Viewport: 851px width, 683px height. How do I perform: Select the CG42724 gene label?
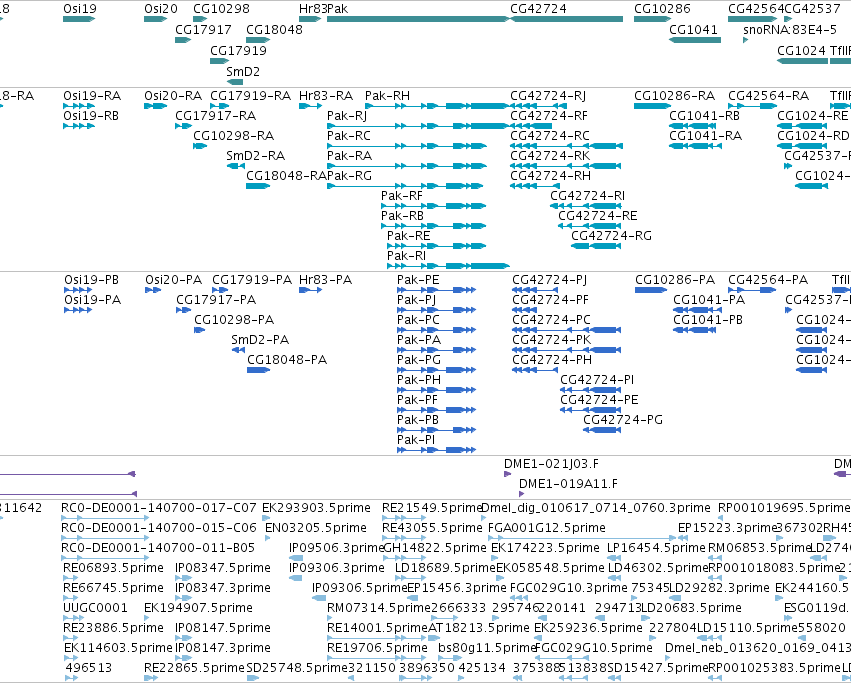click(x=538, y=9)
